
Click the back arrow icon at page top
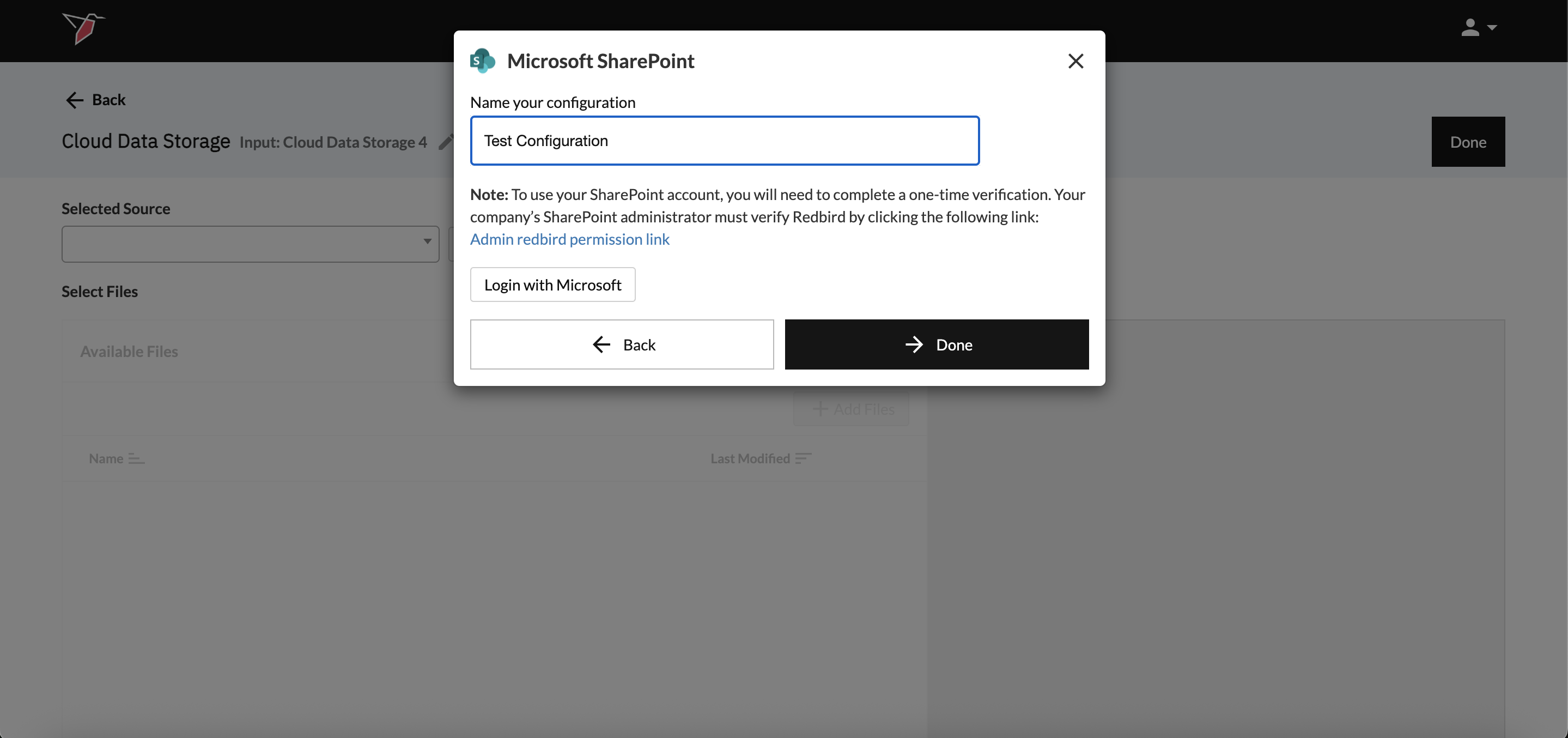74,100
